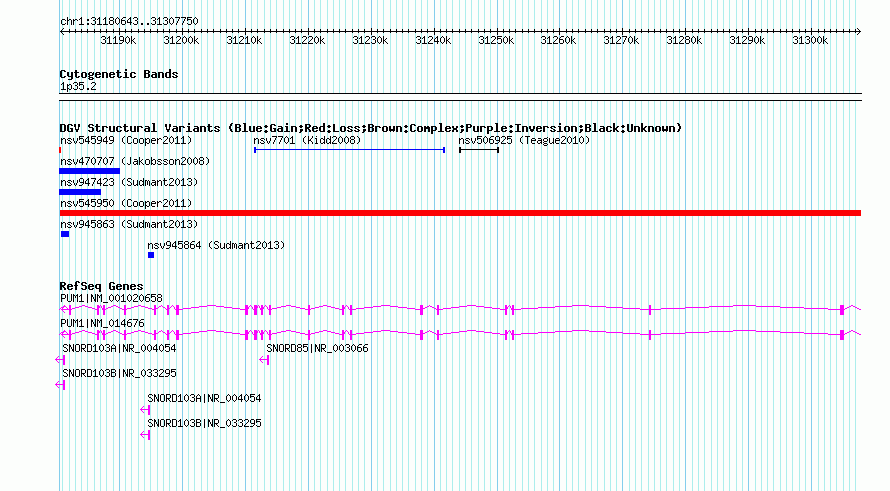The image size is (890, 491).
Task: Open SNORD85|NR_003066 gene label
Action: pyautogui.click(x=317, y=348)
